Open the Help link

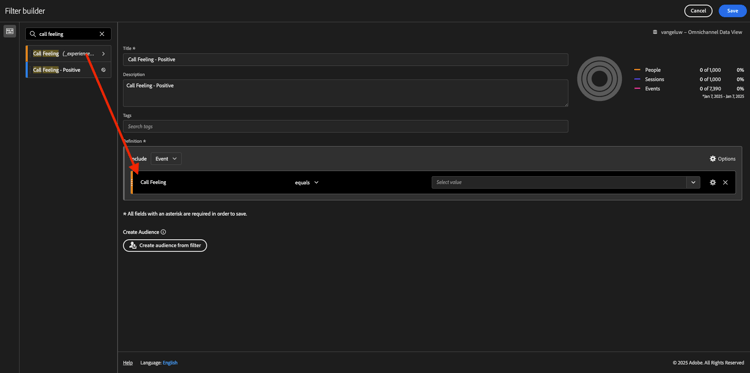coord(127,363)
